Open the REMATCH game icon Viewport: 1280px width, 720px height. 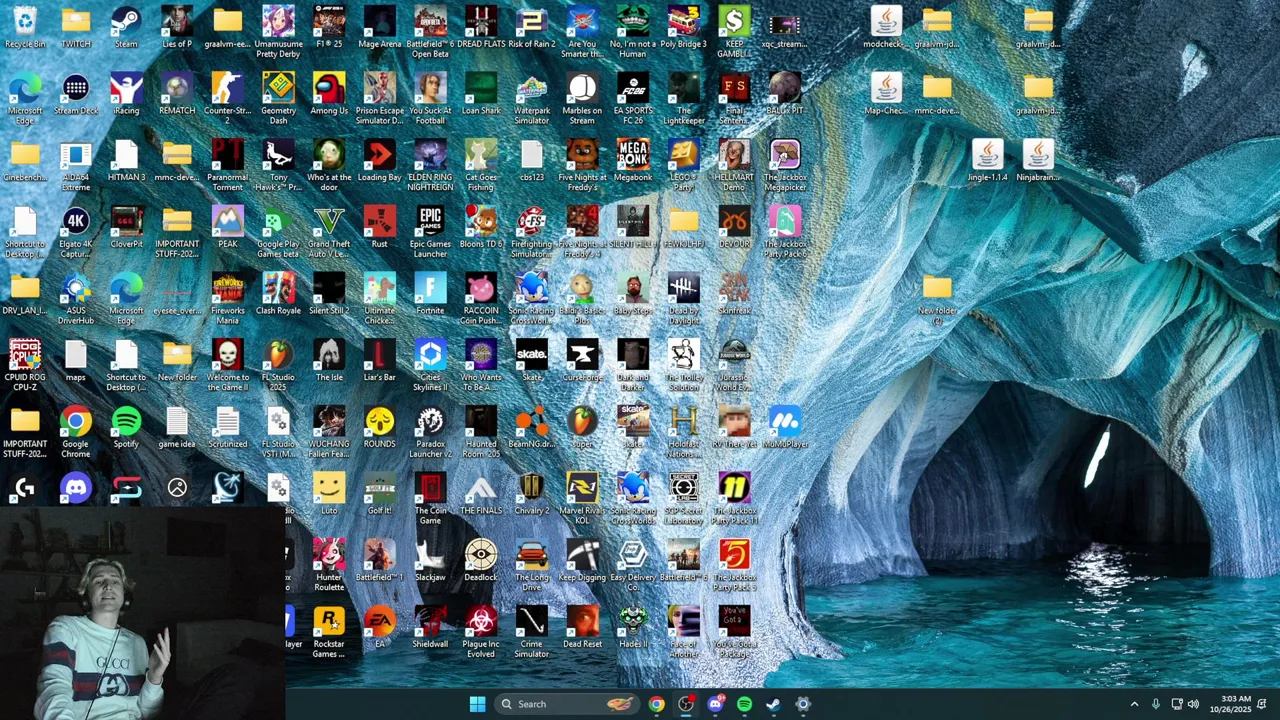click(177, 94)
